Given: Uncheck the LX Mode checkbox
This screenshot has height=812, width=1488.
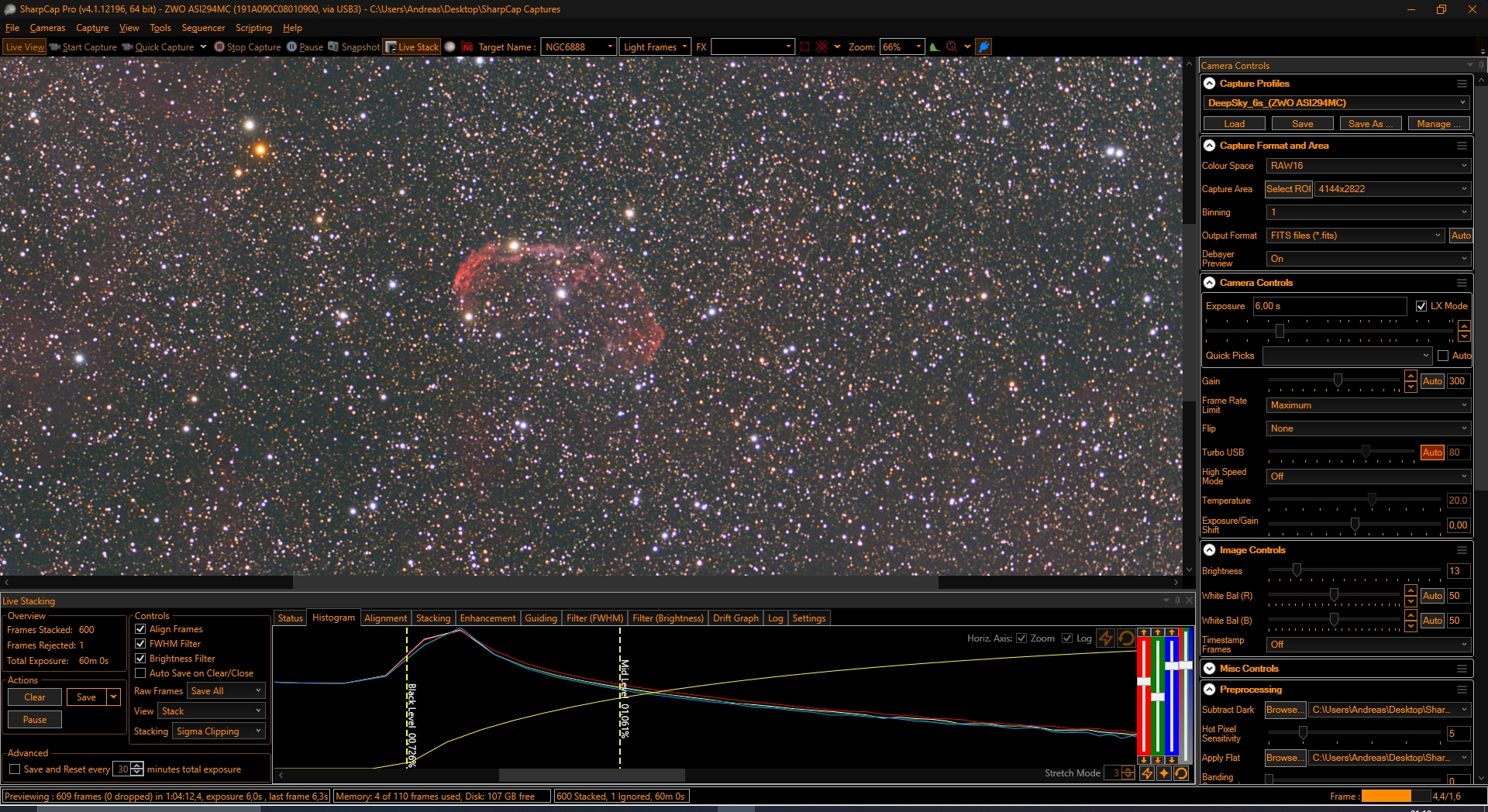Looking at the screenshot, I should point(1421,306).
